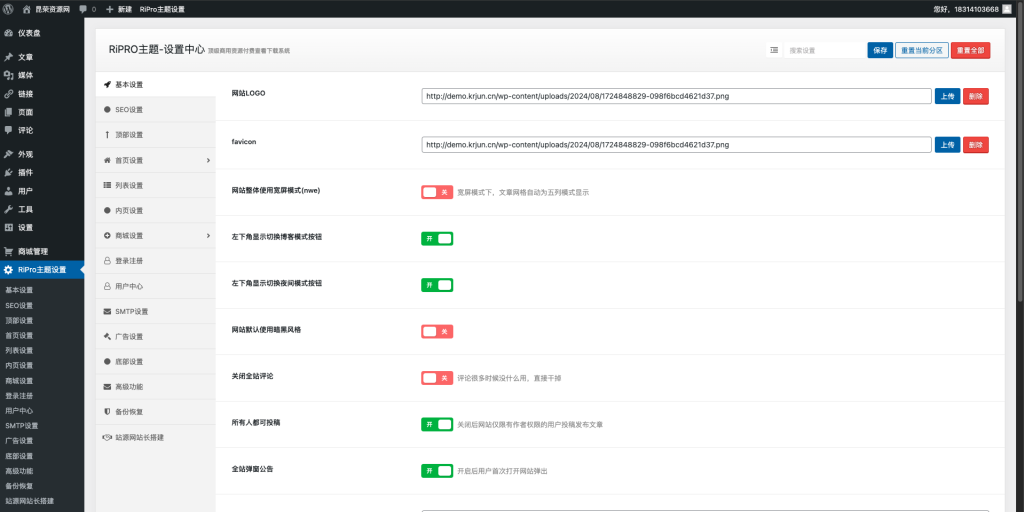Viewport: 1024px width, 512px height.
Task: Open 登录注册 tab in settings panel
Action: coord(155,261)
